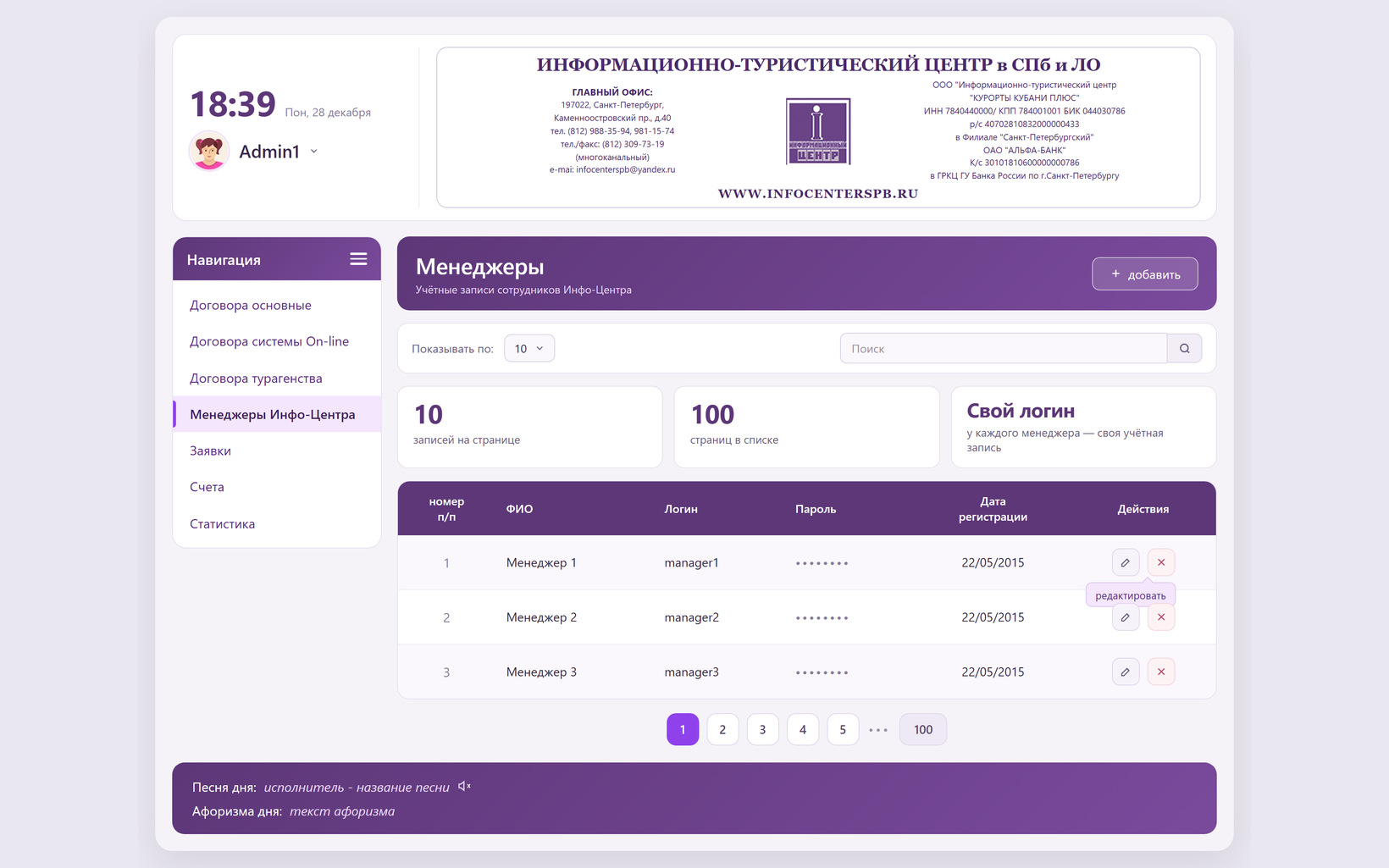Click the WWW.INFOCENTERSPB.RU link in banner
This screenshot has width=1389, height=868.
(x=818, y=193)
